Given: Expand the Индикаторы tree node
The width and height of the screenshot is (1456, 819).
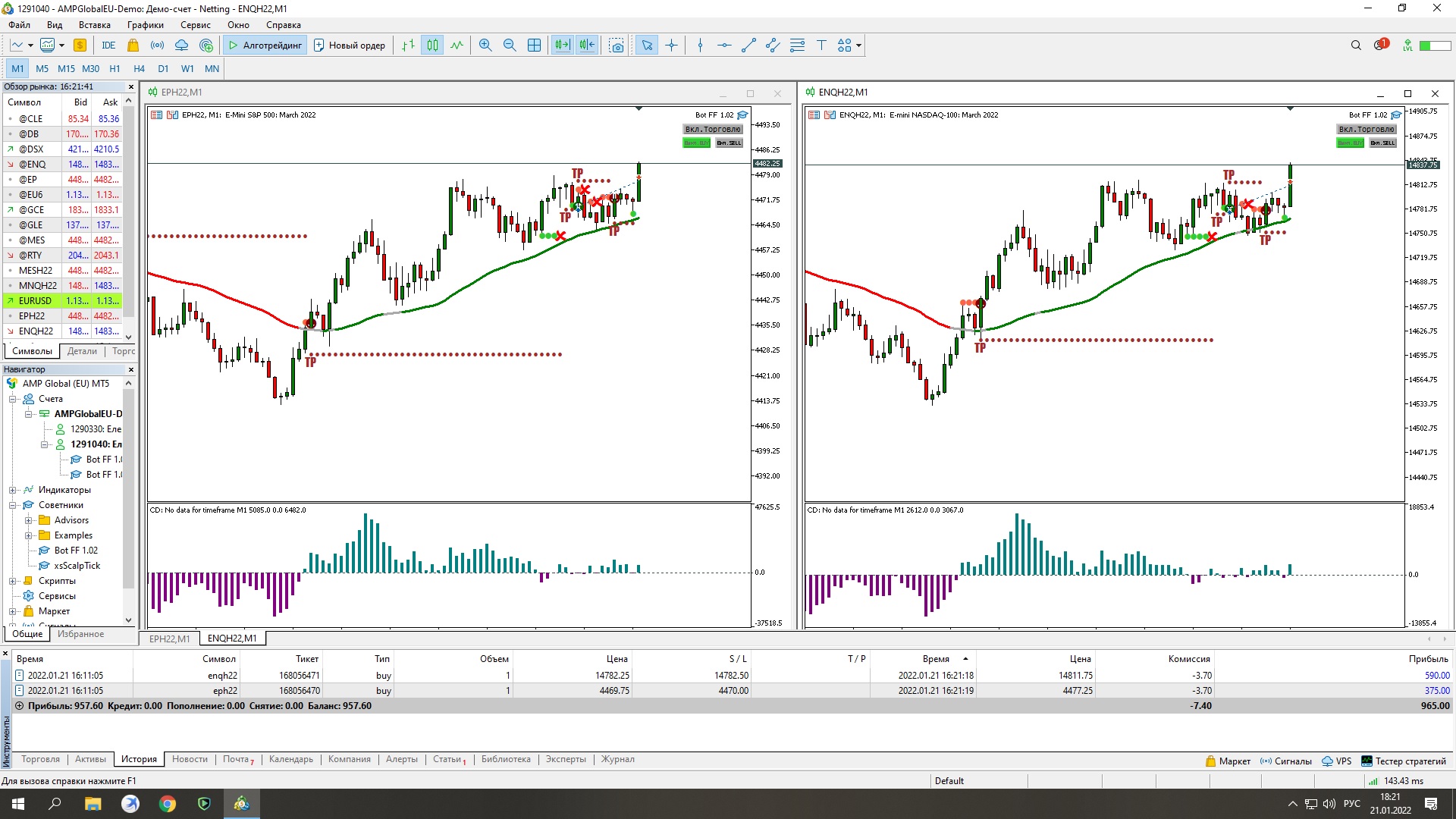Looking at the screenshot, I should (x=13, y=490).
